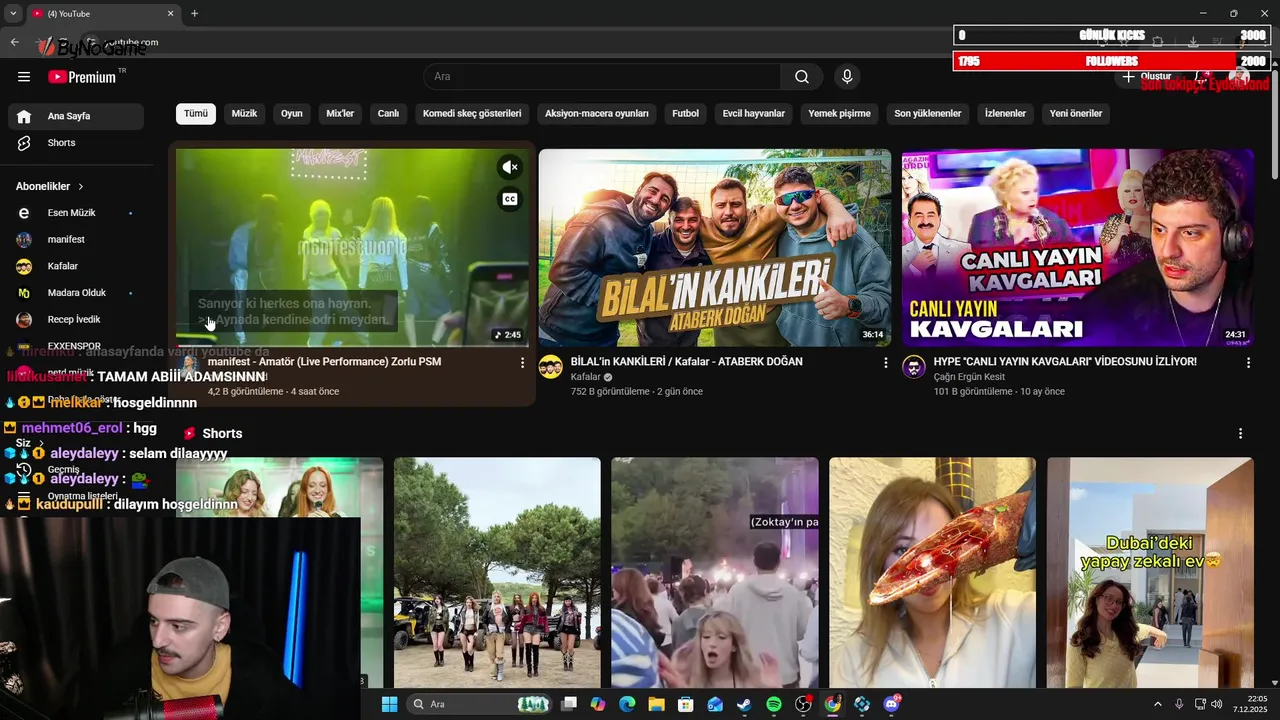Open Shorts section more options menu

[1240, 434]
